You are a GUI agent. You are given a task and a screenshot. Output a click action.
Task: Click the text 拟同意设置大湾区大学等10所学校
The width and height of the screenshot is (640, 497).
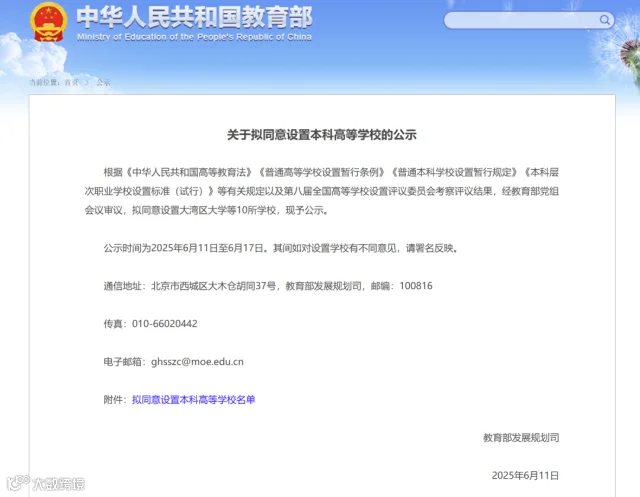coord(204,210)
